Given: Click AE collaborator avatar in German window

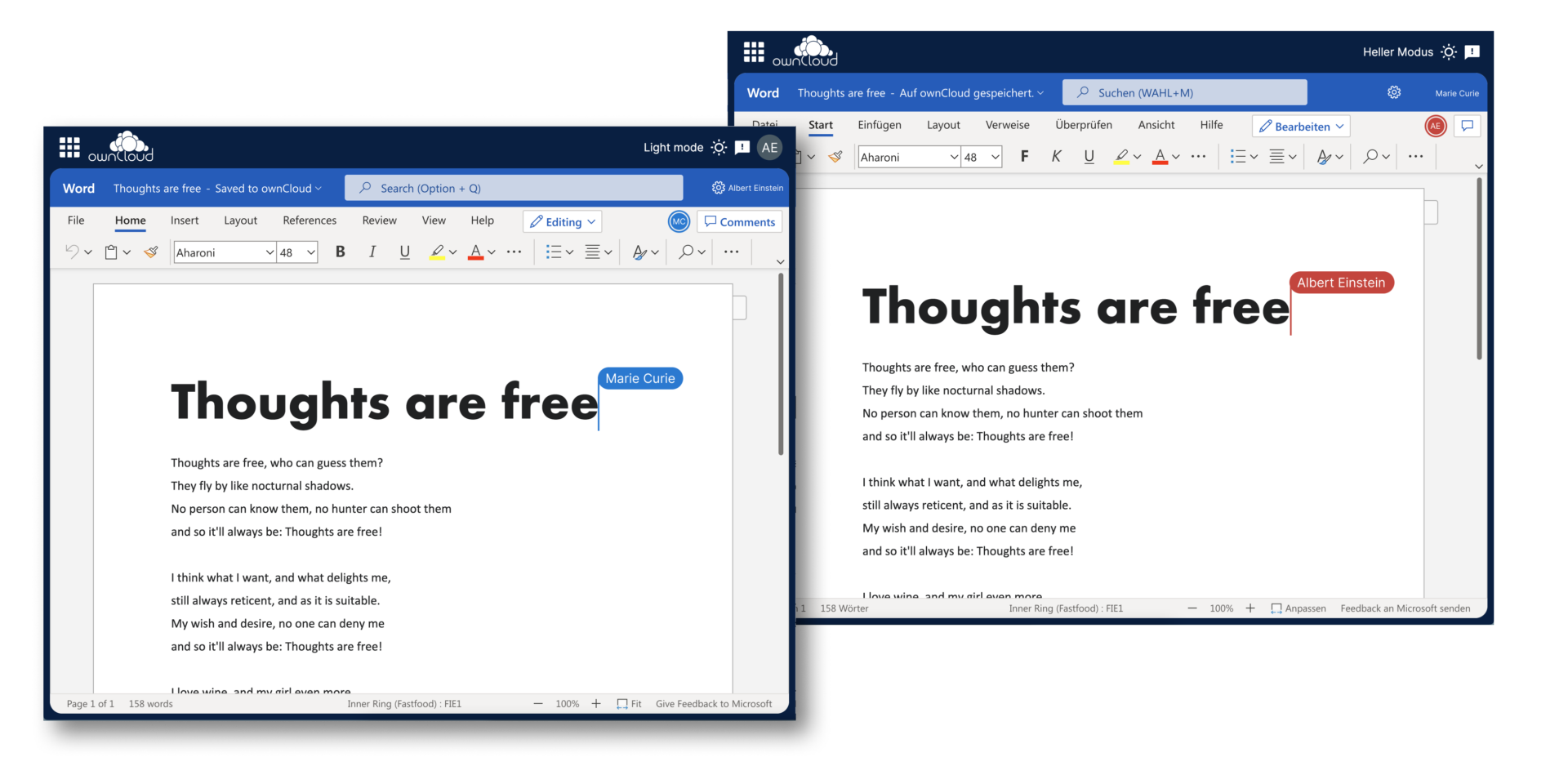Looking at the screenshot, I should click(x=1436, y=126).
